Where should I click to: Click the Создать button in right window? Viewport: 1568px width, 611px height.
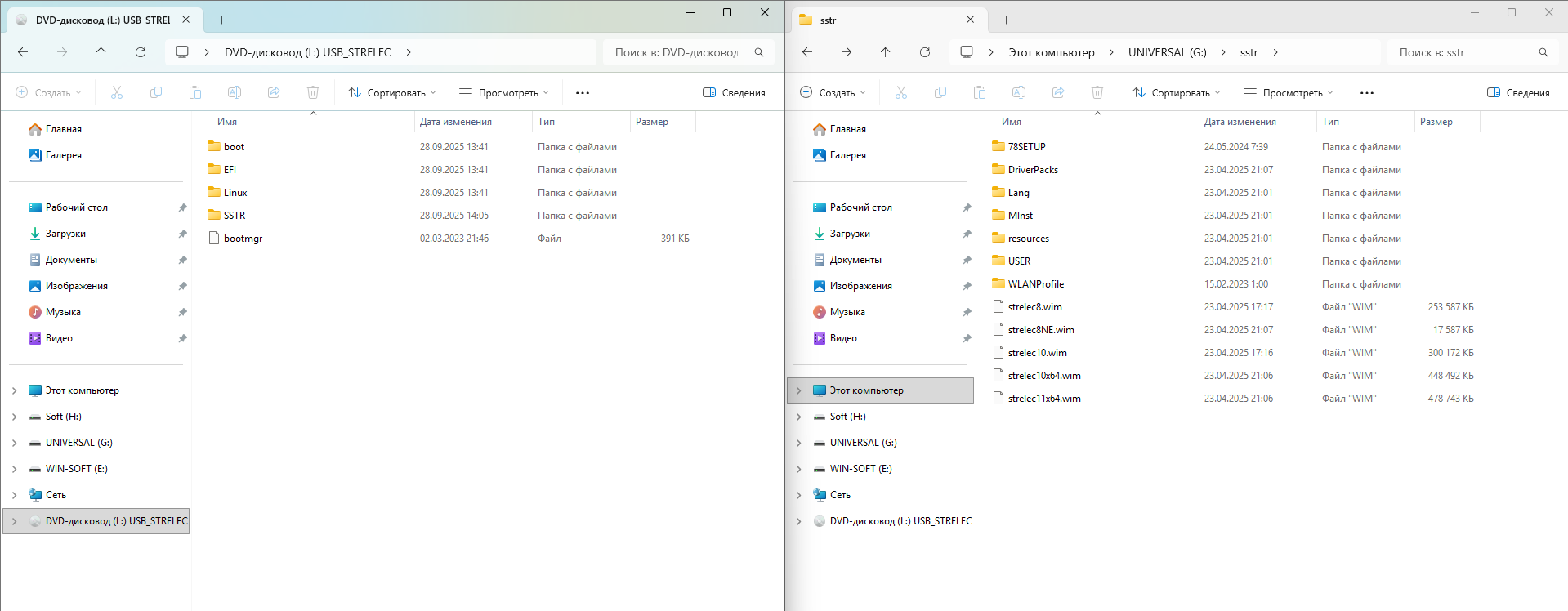832,93
